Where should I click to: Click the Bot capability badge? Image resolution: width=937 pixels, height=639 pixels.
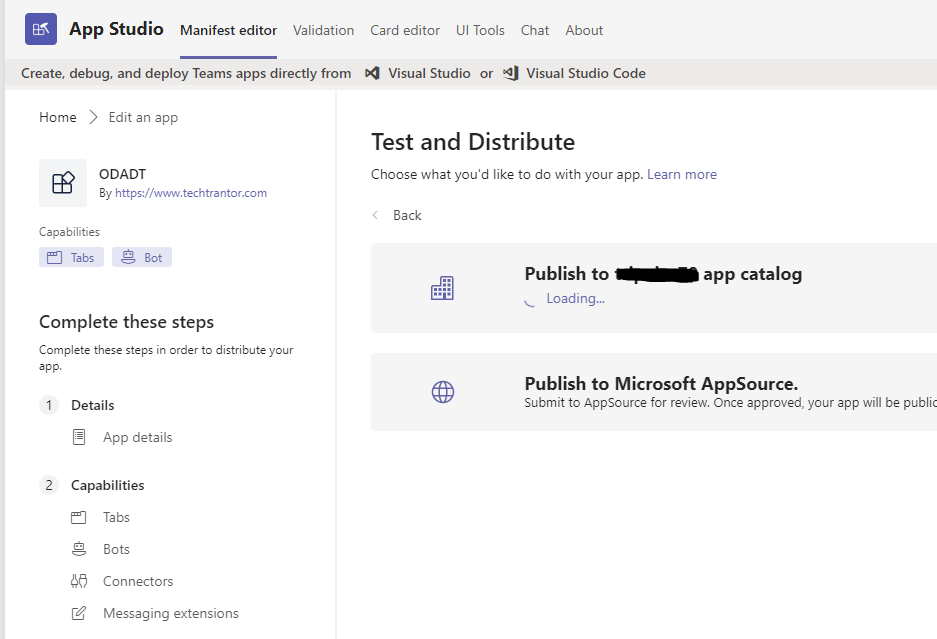click(142, 257)
